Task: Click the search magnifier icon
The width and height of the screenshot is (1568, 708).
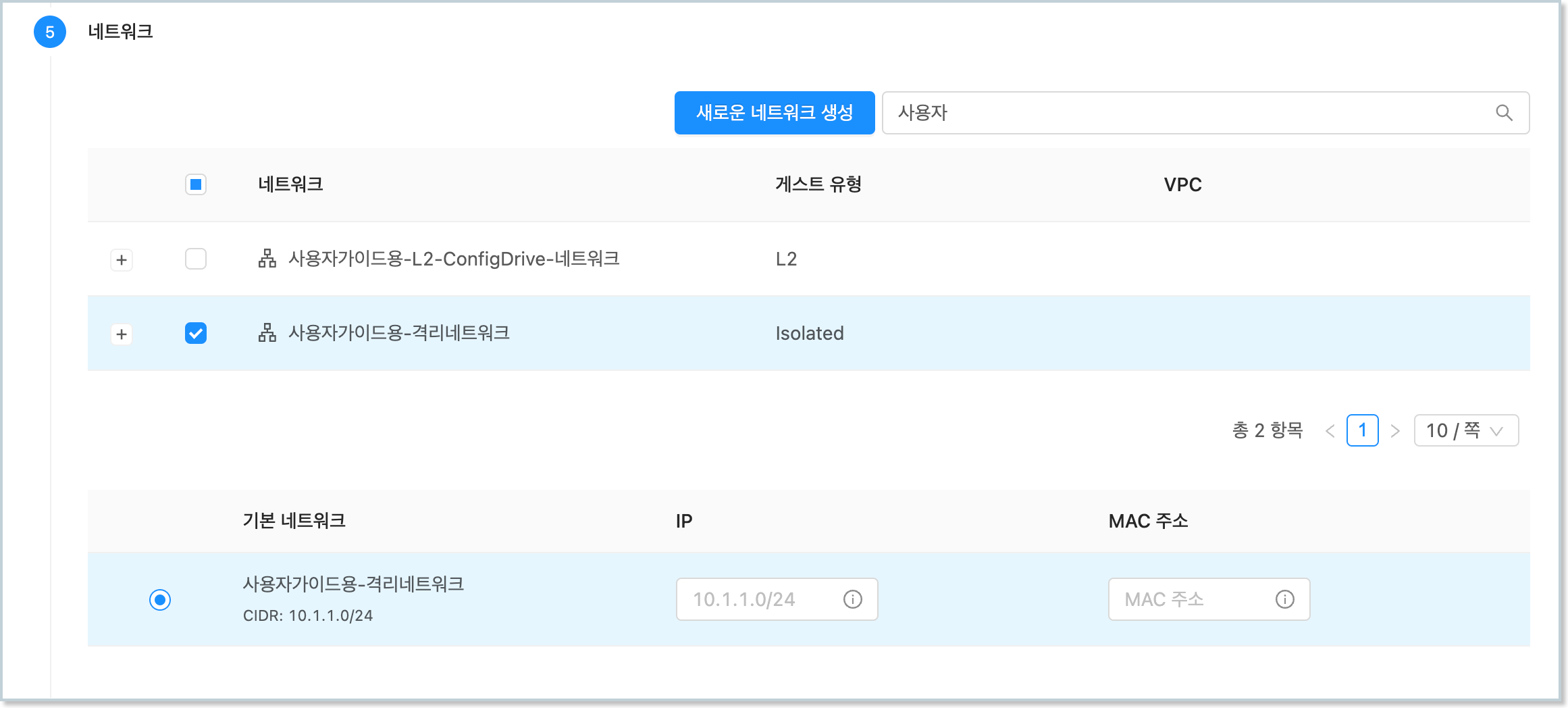Action: 1504,113
